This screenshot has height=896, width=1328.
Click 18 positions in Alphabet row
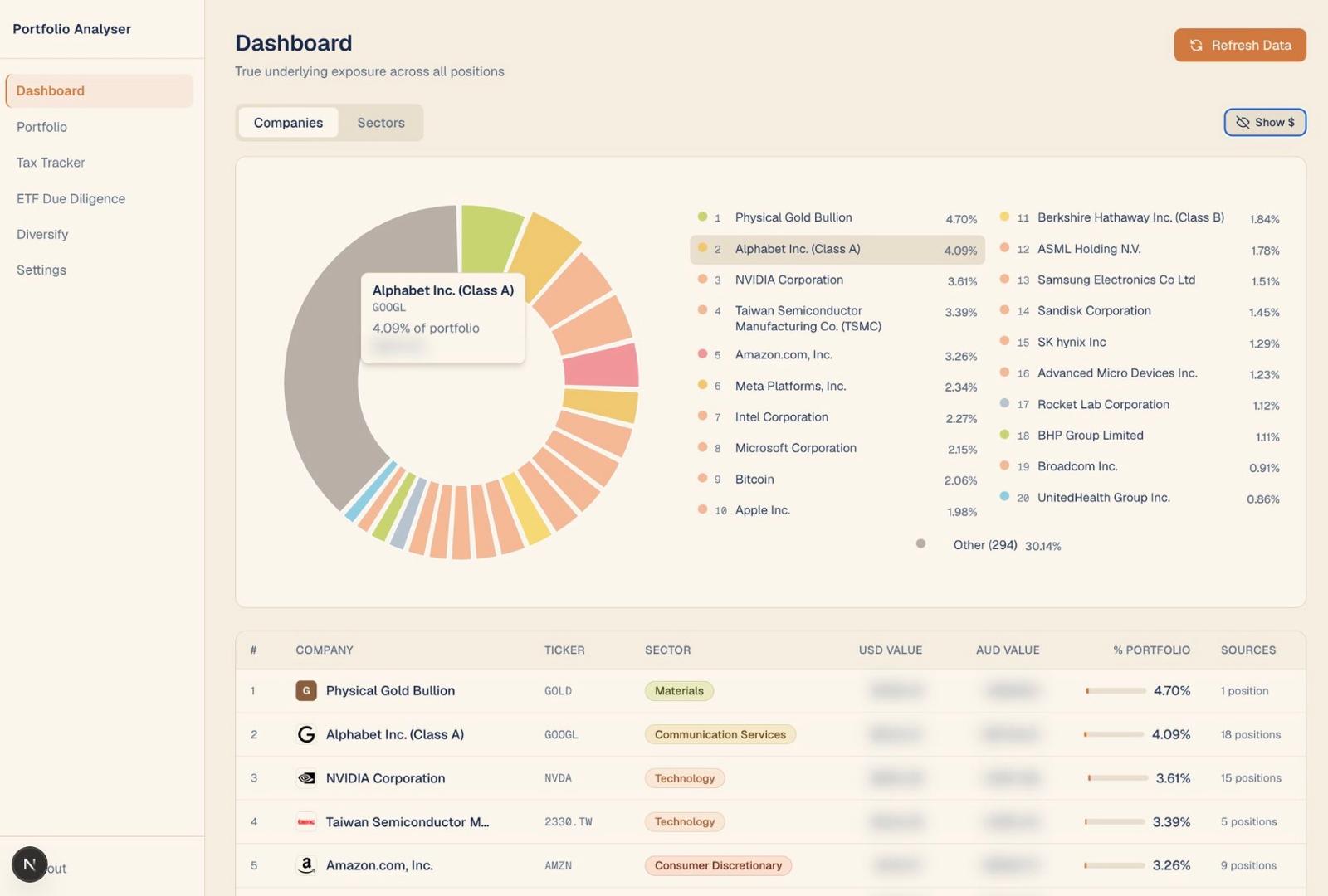point(1250,734)
